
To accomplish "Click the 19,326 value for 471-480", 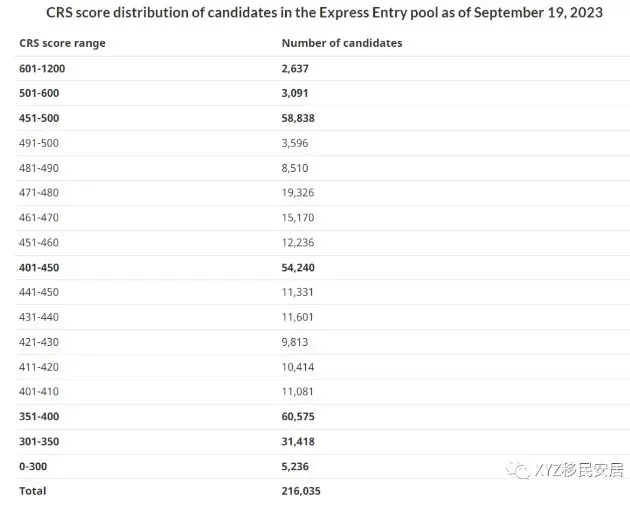I will point(298,193).
